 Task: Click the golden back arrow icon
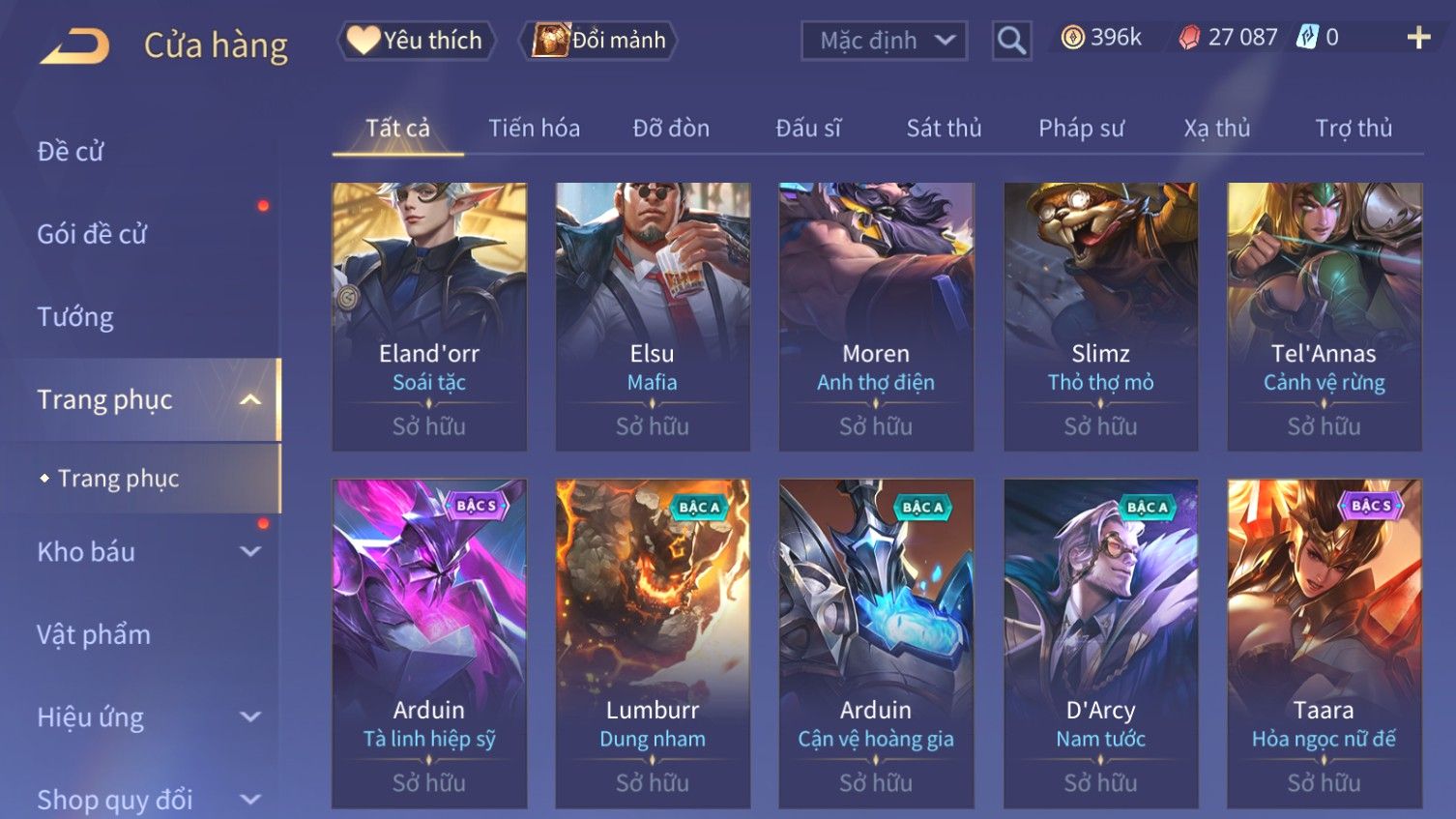[x=74, y=45]
